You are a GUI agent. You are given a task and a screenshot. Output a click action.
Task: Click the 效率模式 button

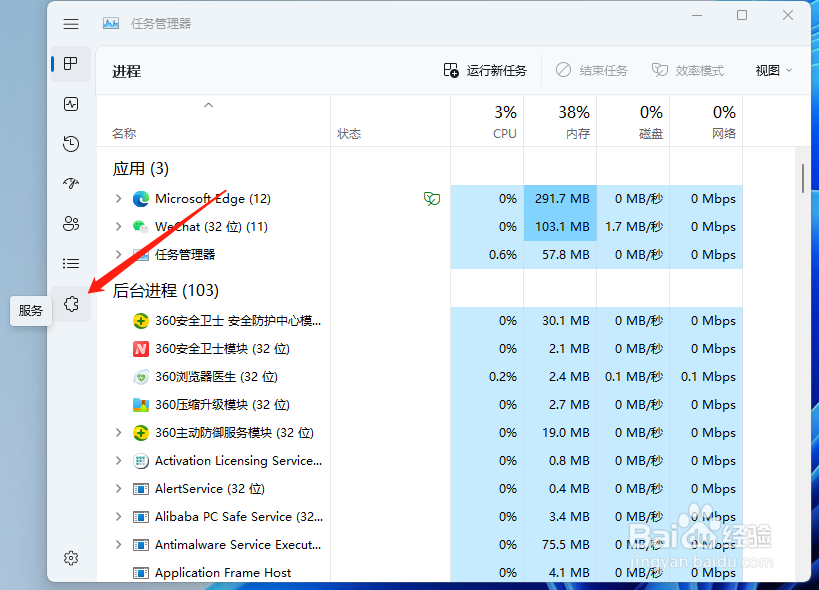(688, 70)
